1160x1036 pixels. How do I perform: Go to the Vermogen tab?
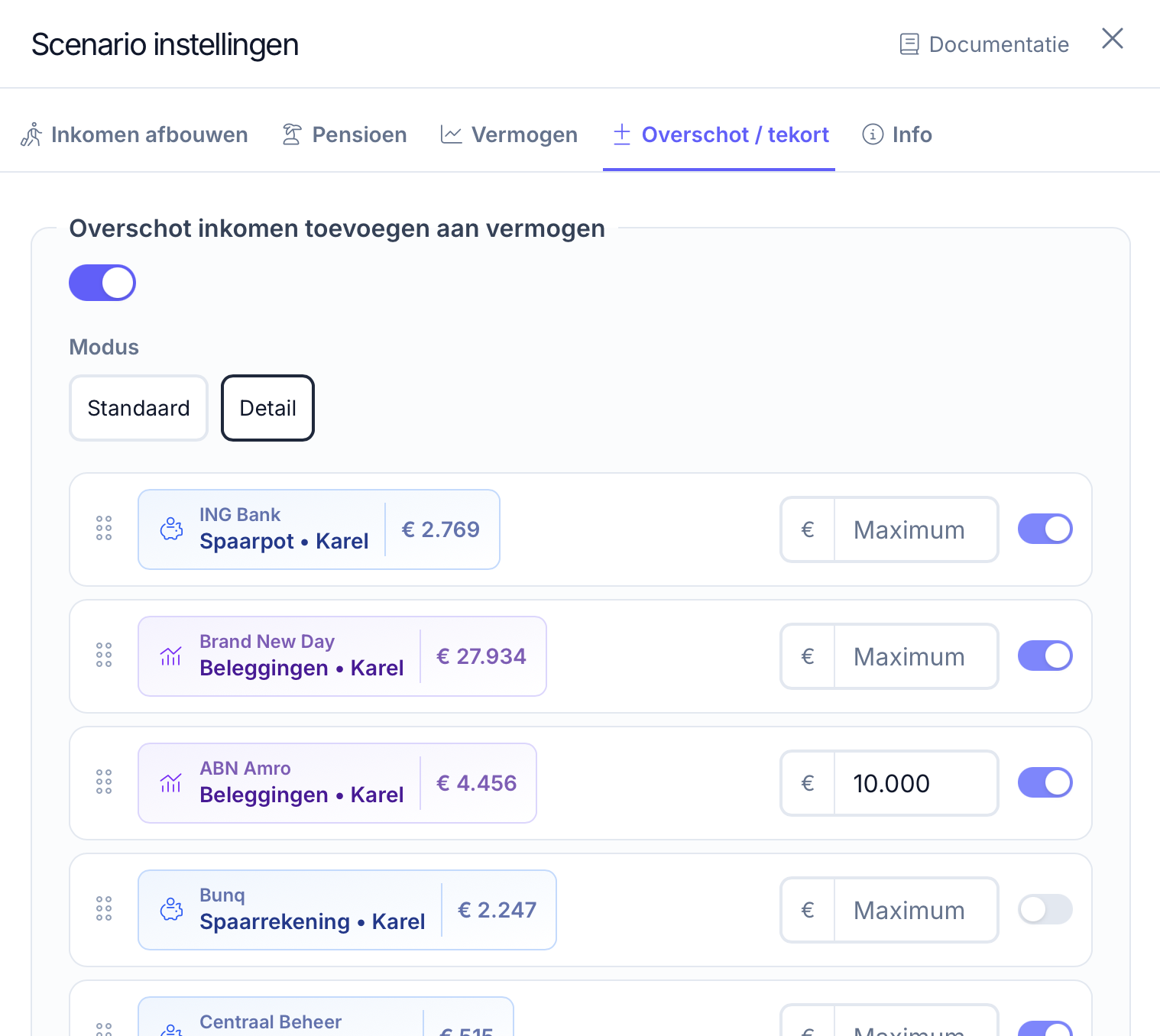coord(509,134)
